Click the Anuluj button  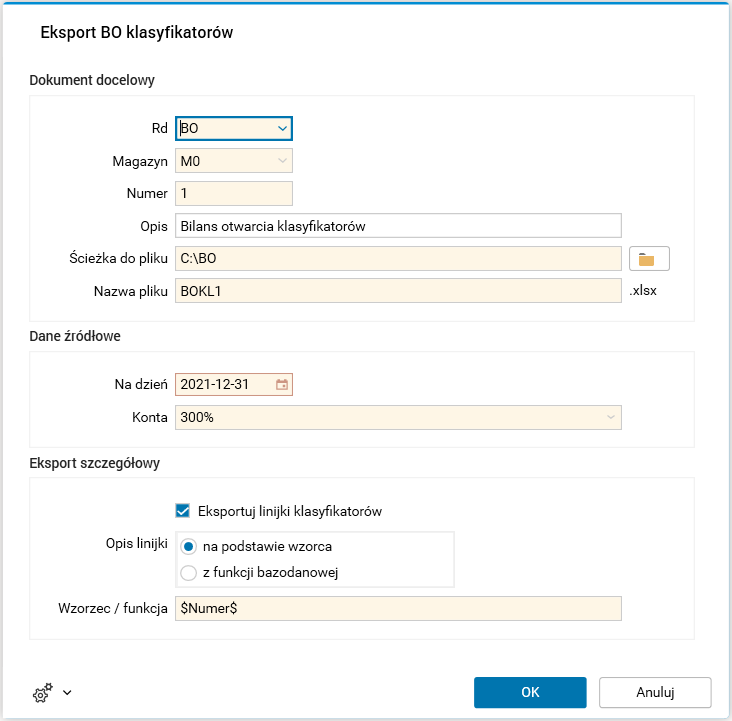tap(655, 692)
